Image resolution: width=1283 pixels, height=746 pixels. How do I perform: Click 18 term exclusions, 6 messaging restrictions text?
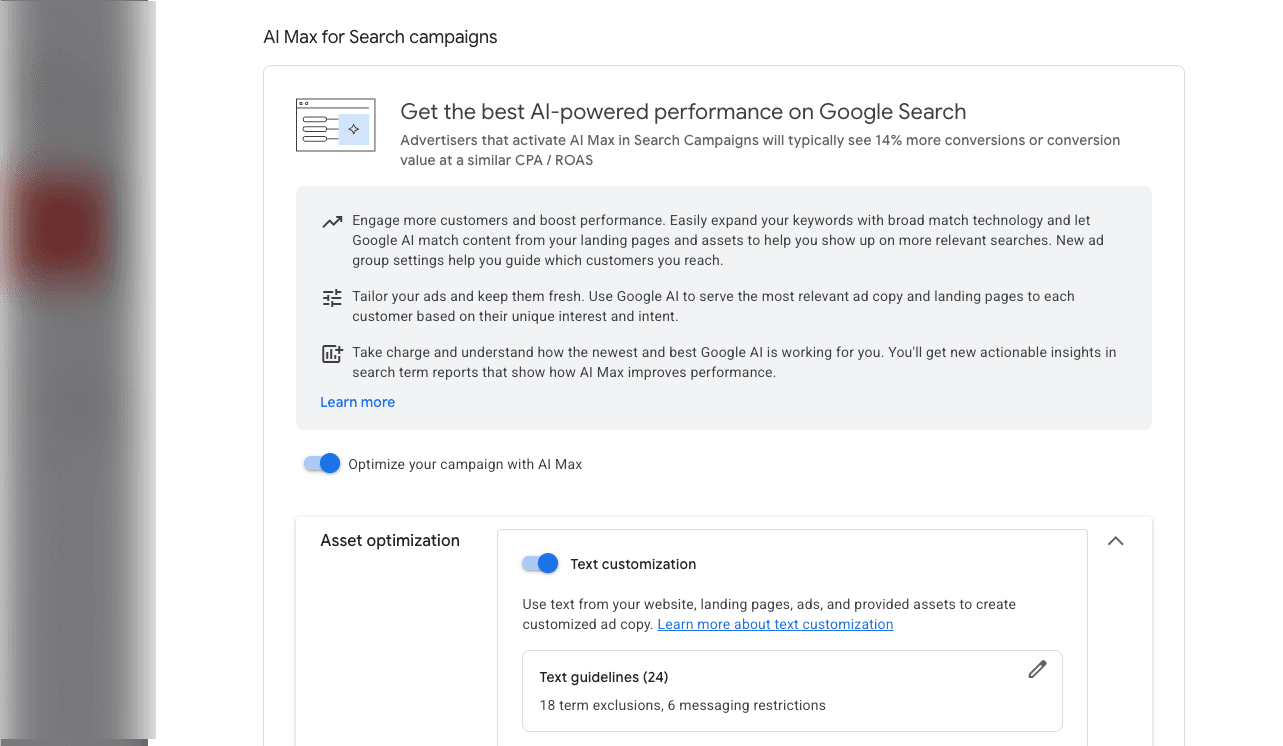click(683, 705)
